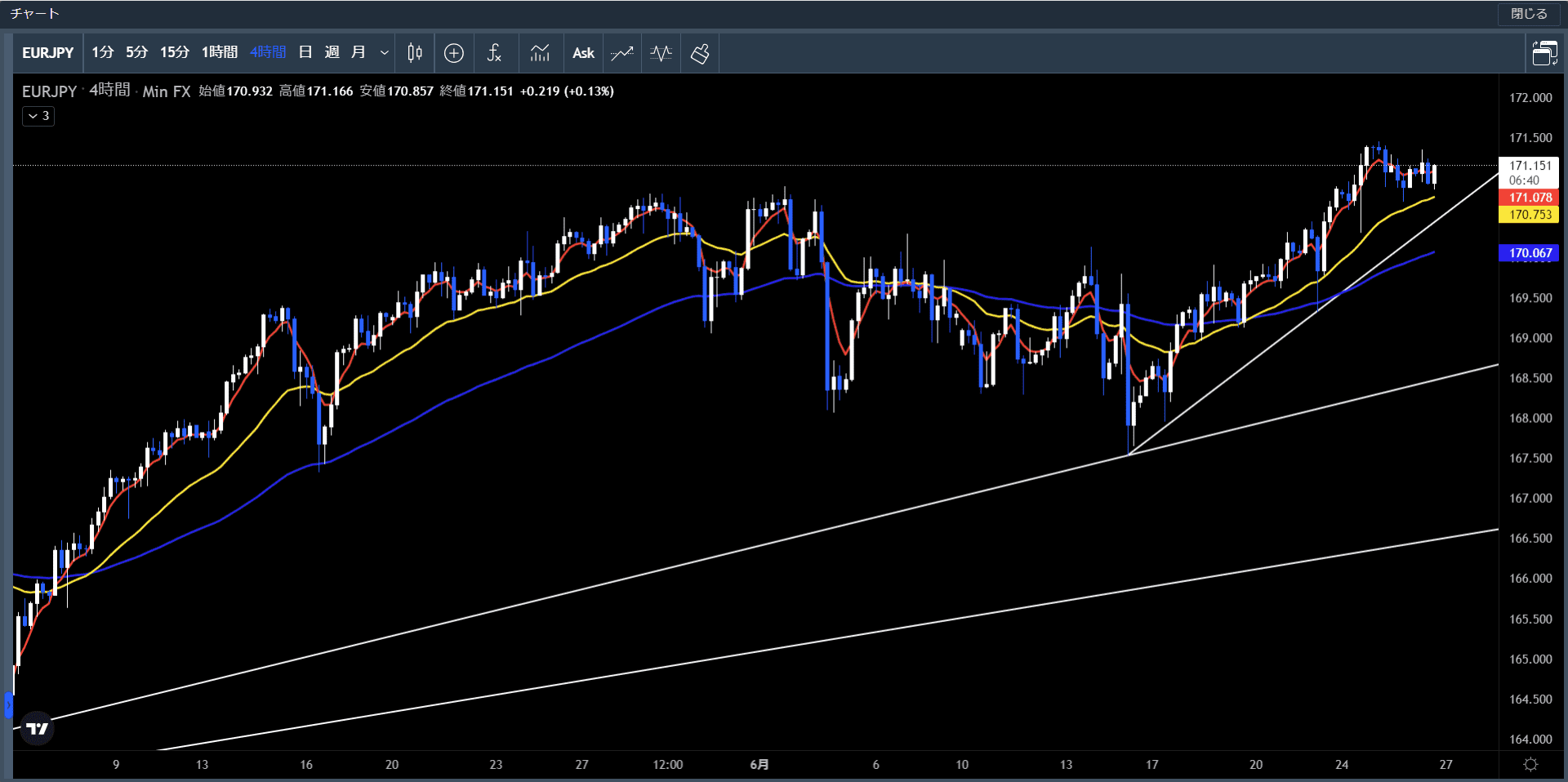Image resolution: width=1568 pixels, height=782 pixels.
Task: Open chart settings gear icon
Action: [x=1531, y=765]
